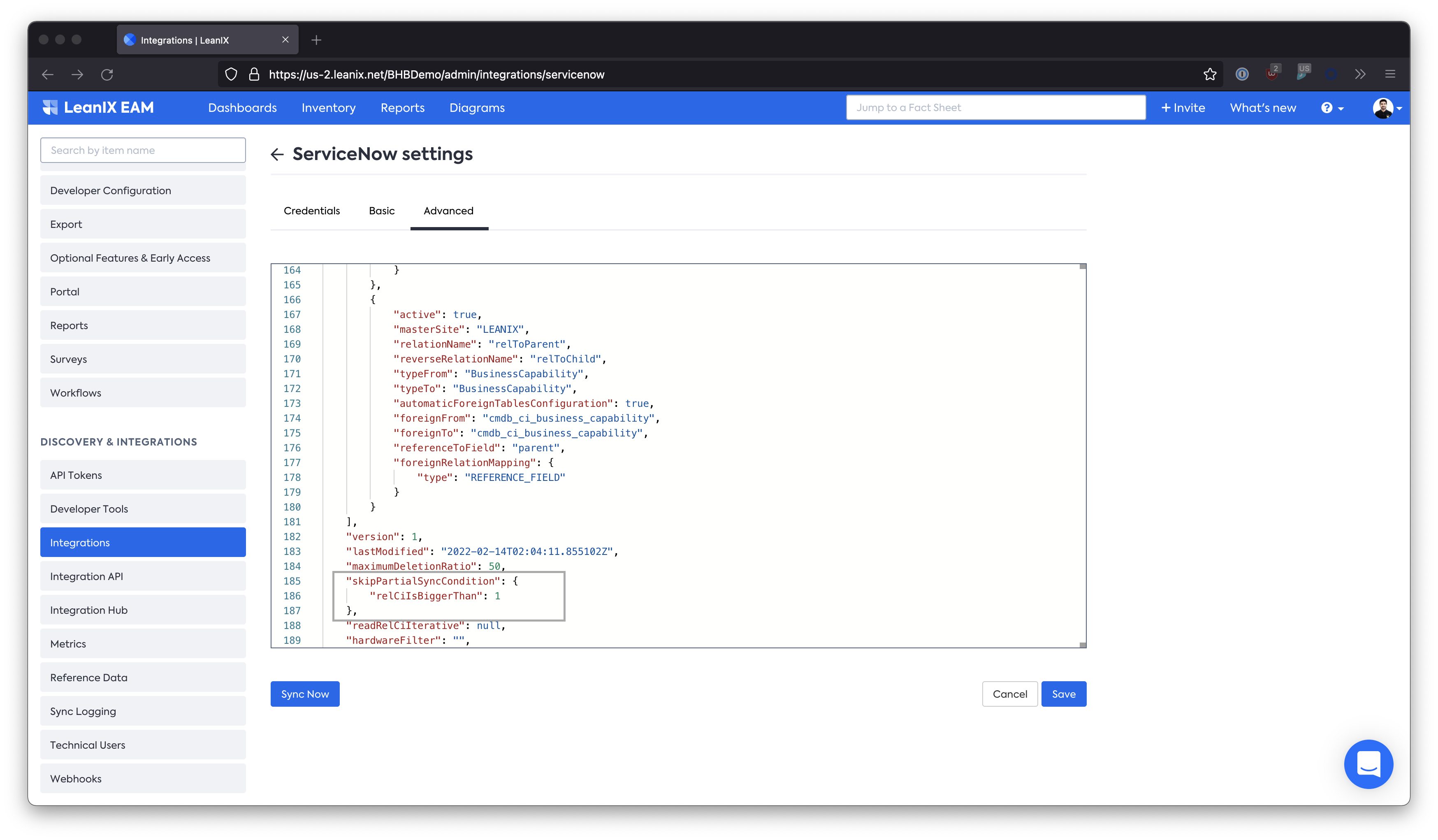Screen dimensions: 1438x840
Task: Reload the page with refresh icon
Action: point(107,74)
